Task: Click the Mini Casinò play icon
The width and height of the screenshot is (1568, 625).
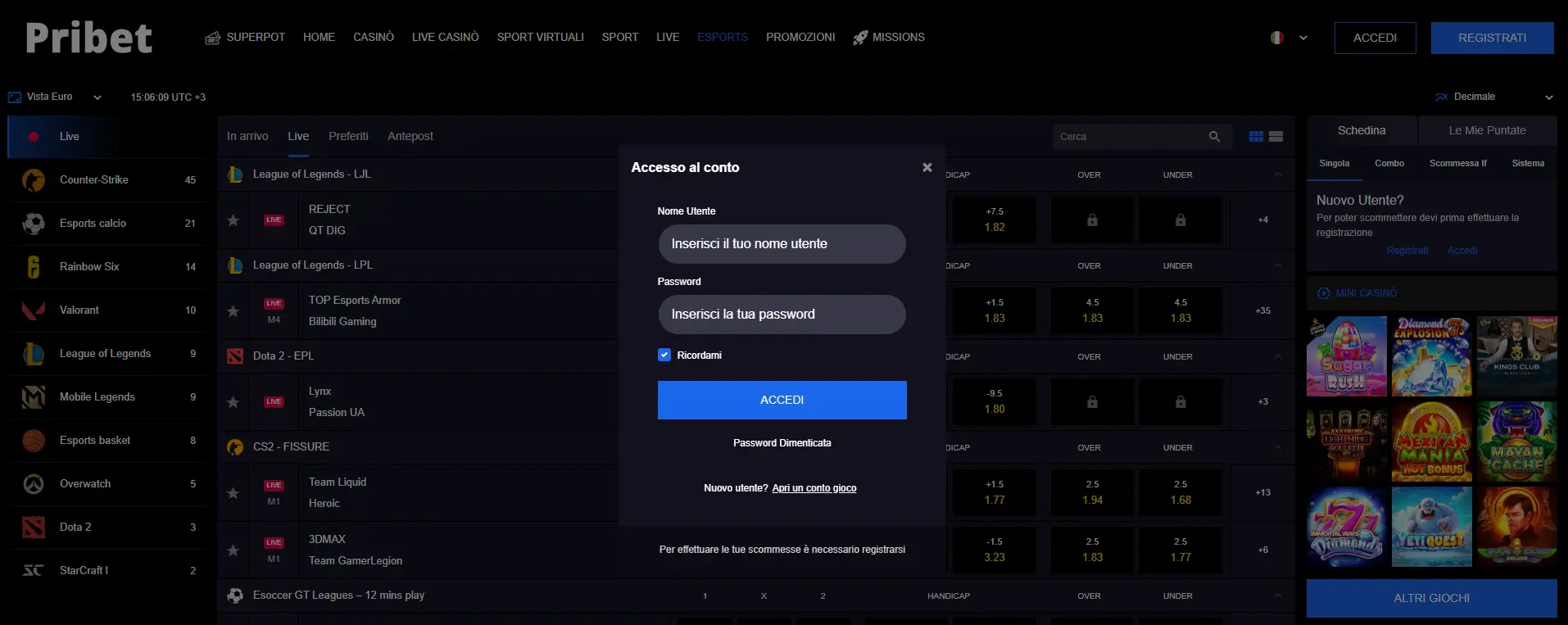Action: 1323,293
